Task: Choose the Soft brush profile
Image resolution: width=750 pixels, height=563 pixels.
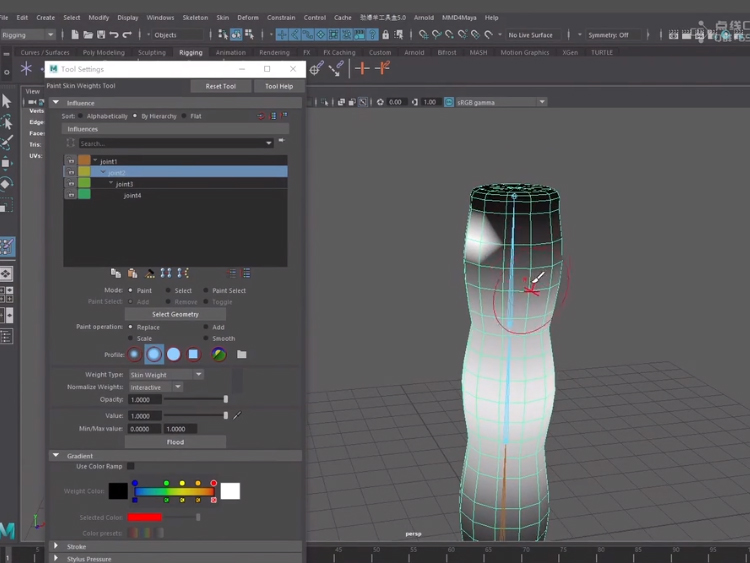Action: 154,354
